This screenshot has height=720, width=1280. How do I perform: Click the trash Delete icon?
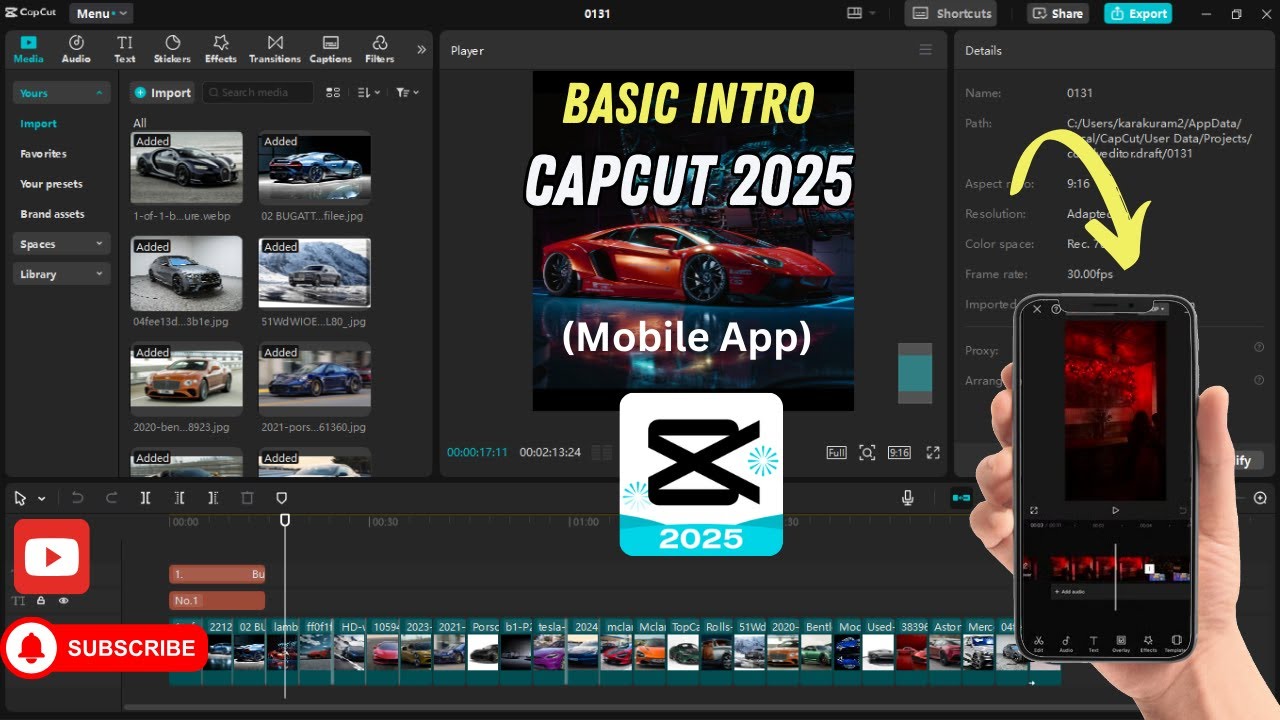pyautogui.click(x=247, y=498)
